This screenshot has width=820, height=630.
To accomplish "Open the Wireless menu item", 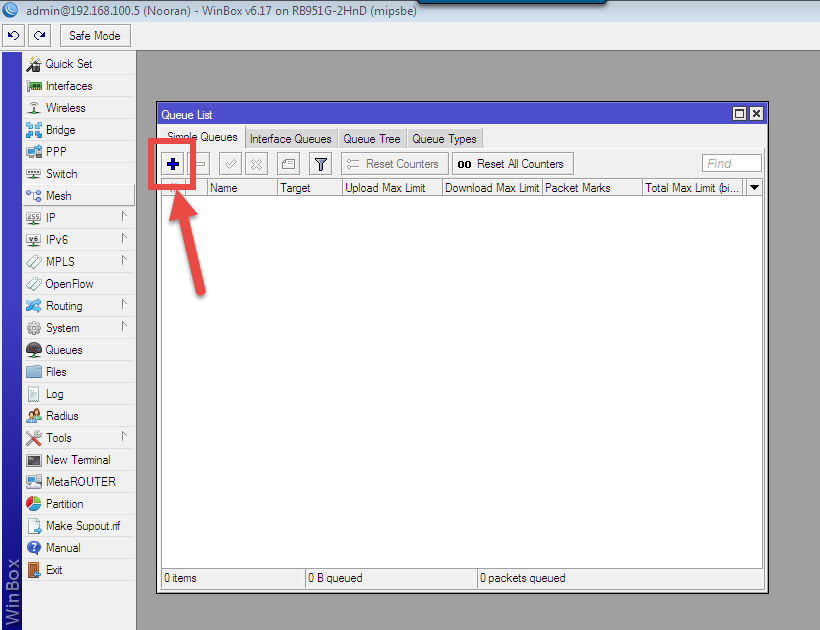I will (65, 108).
